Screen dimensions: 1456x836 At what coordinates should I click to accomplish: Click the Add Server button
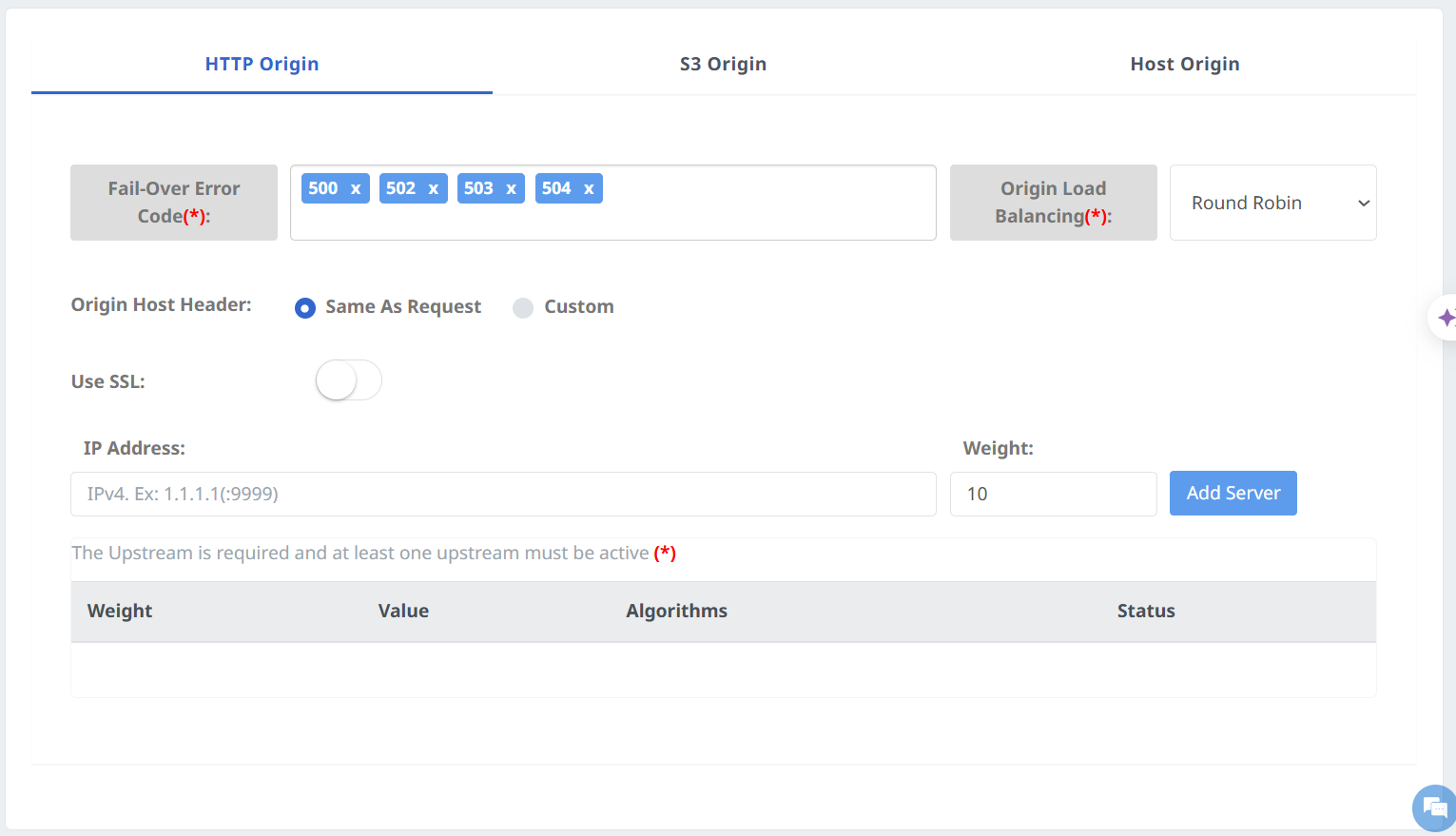click(x=1233, y=493)
